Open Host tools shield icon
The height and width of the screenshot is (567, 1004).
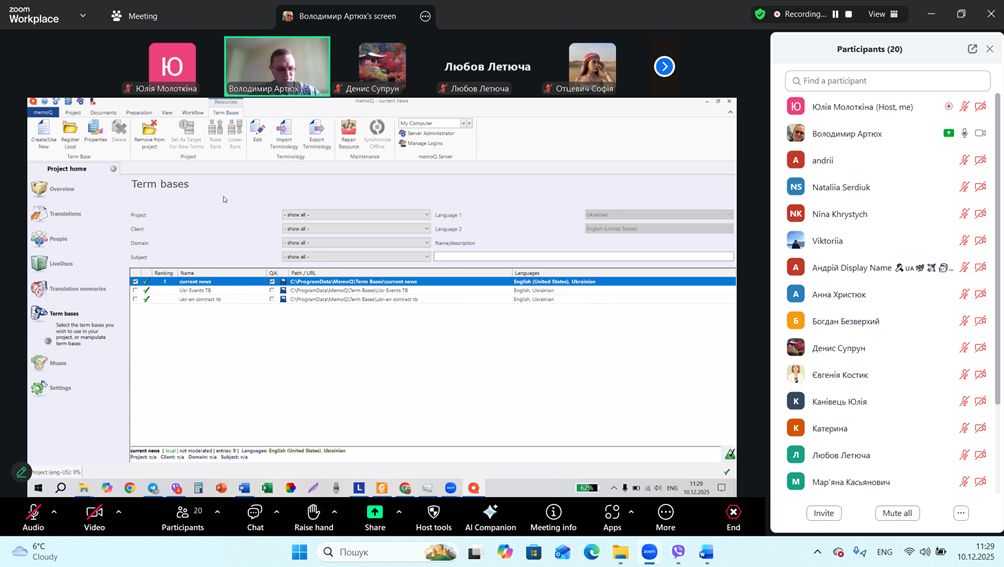click(433, 512)
